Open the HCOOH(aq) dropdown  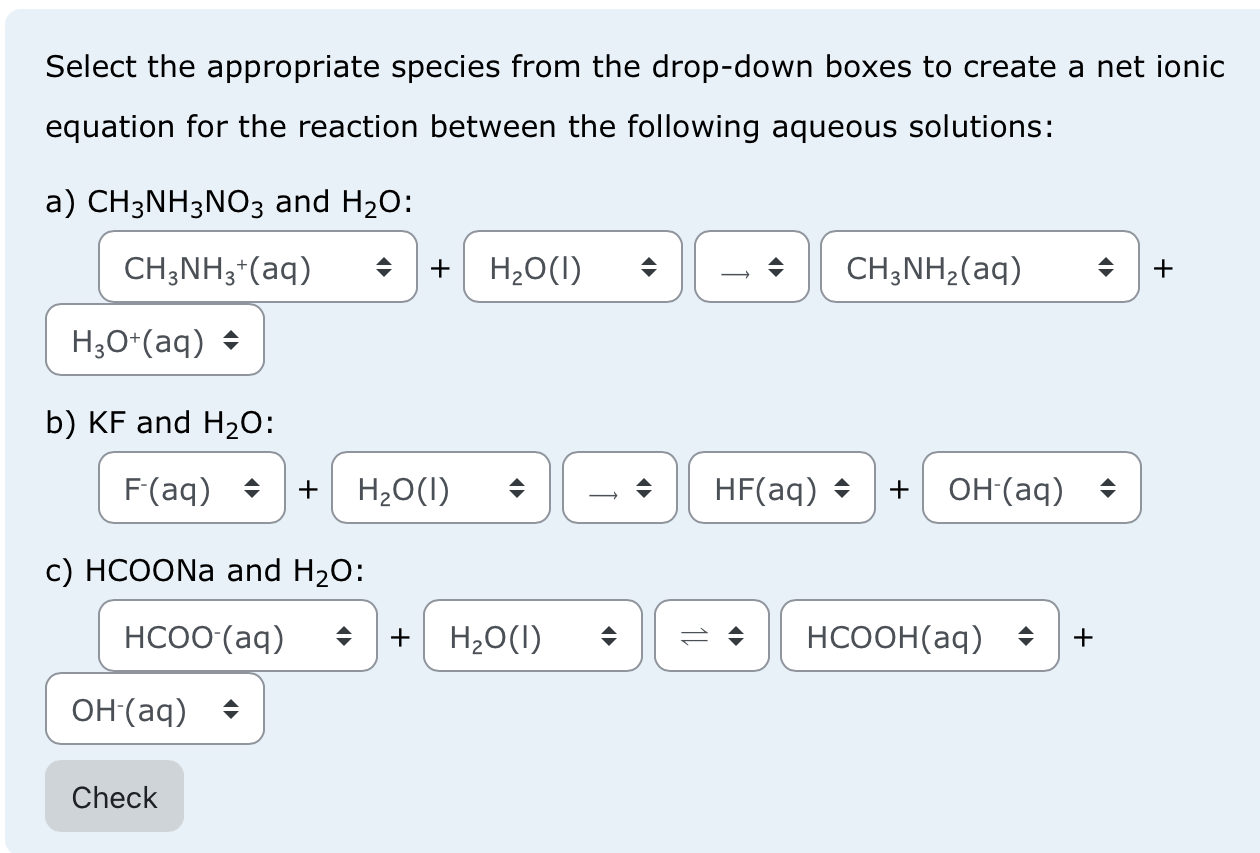pyautogui.click(x=919, y=636)
